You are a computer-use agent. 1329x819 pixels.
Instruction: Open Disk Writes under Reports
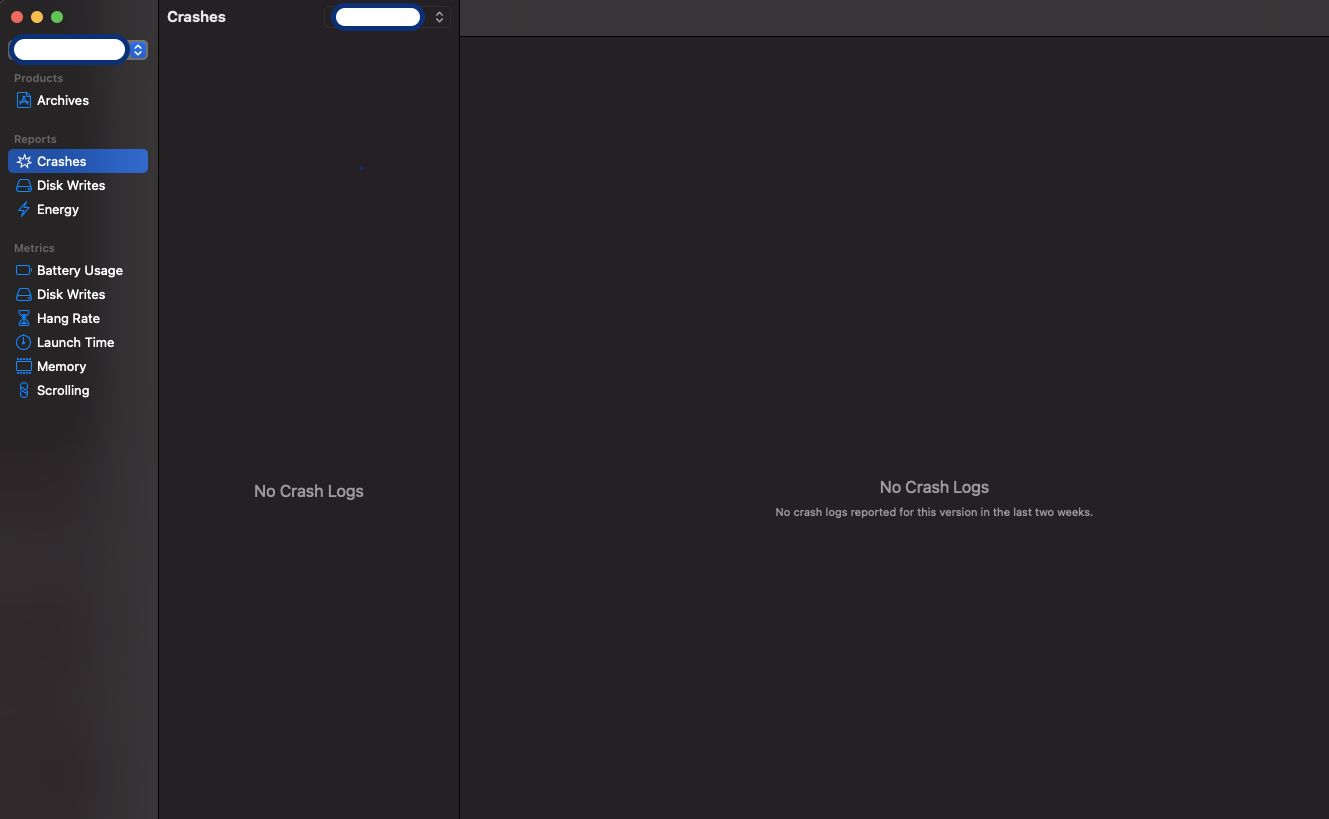[70, 185]
